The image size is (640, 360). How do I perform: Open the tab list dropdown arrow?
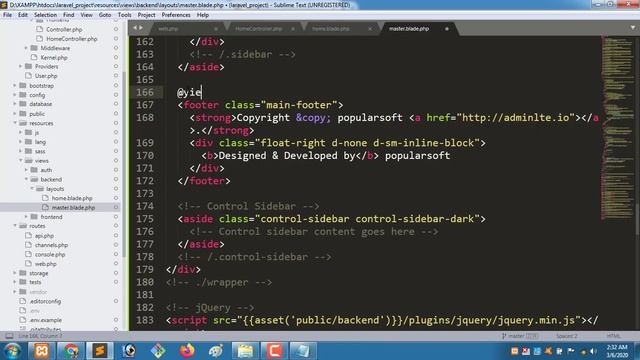[x=633, y=28]
